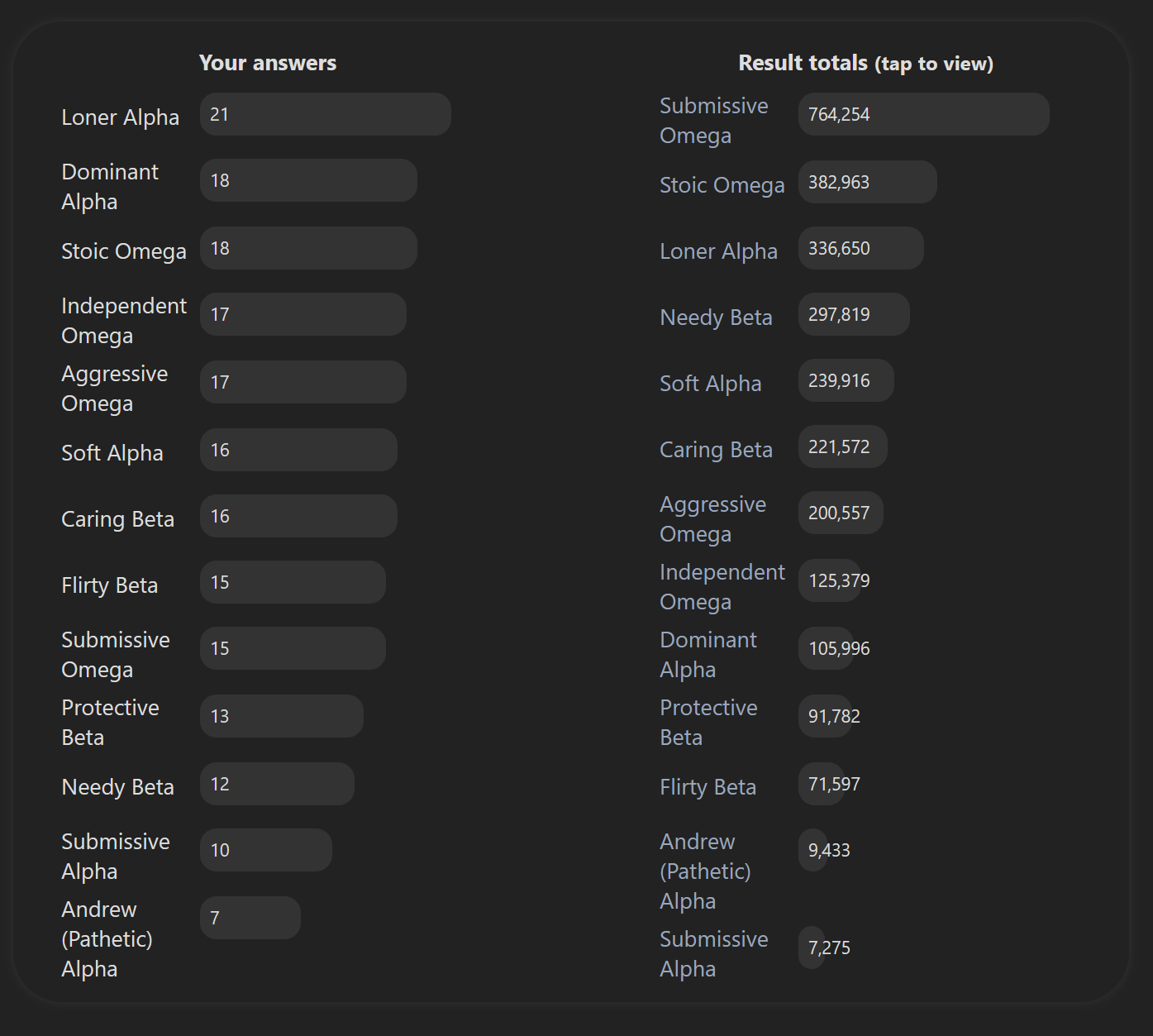Open Dominant Alpha label in Result totals

(708, 655)
